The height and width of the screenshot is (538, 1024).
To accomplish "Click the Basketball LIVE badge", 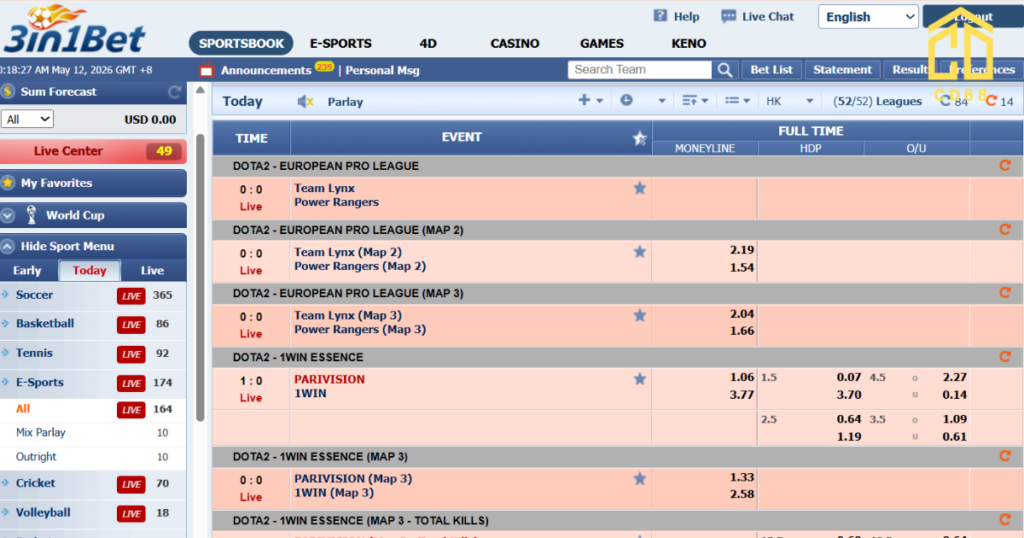I will (x=131, y=324).
